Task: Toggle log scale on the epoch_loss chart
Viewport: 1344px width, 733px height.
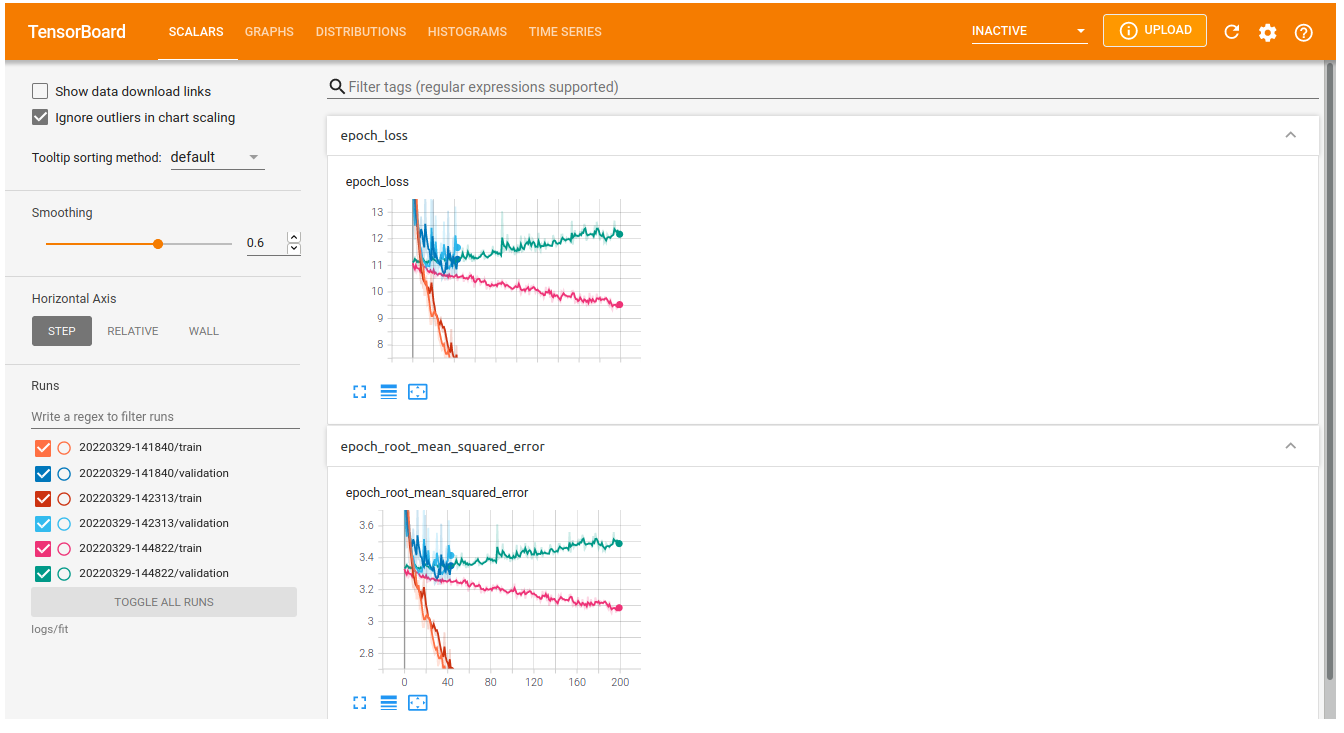Action: 388,391
